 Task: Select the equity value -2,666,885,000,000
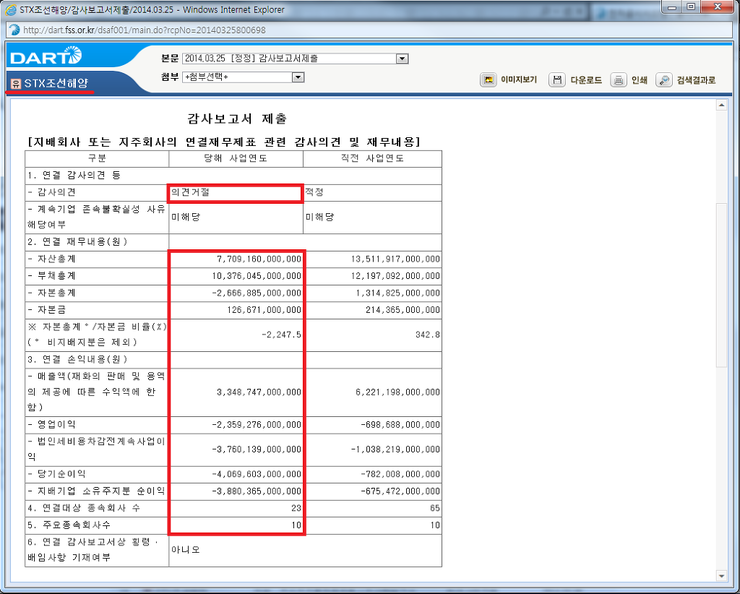coord(256,293)
